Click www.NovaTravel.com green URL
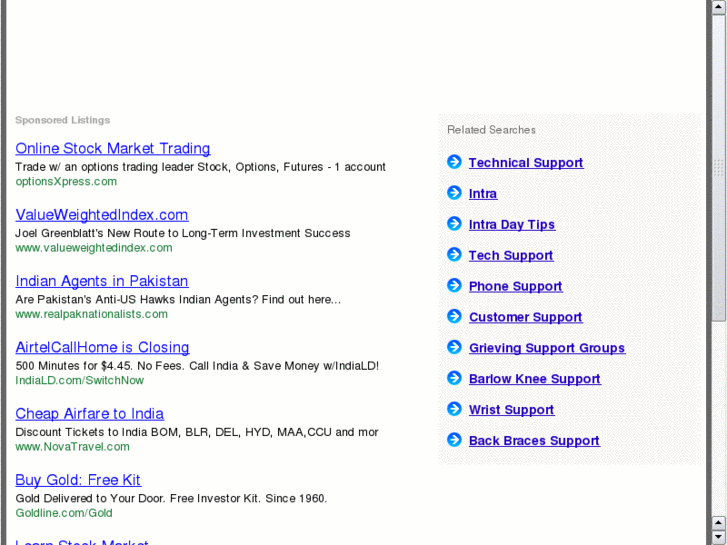This screenshot has width=727, height=545. pos(72,447)
